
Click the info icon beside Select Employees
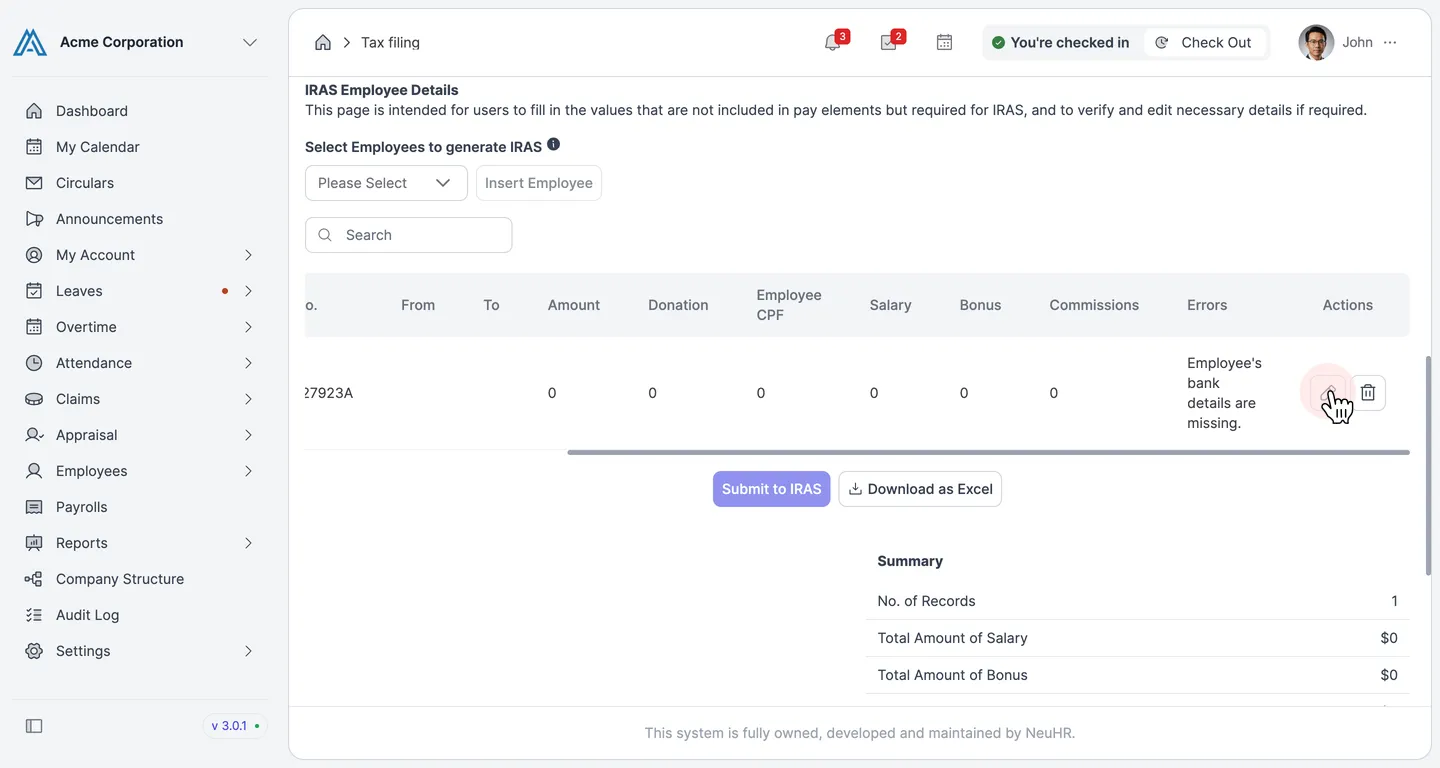click(553, 145)
